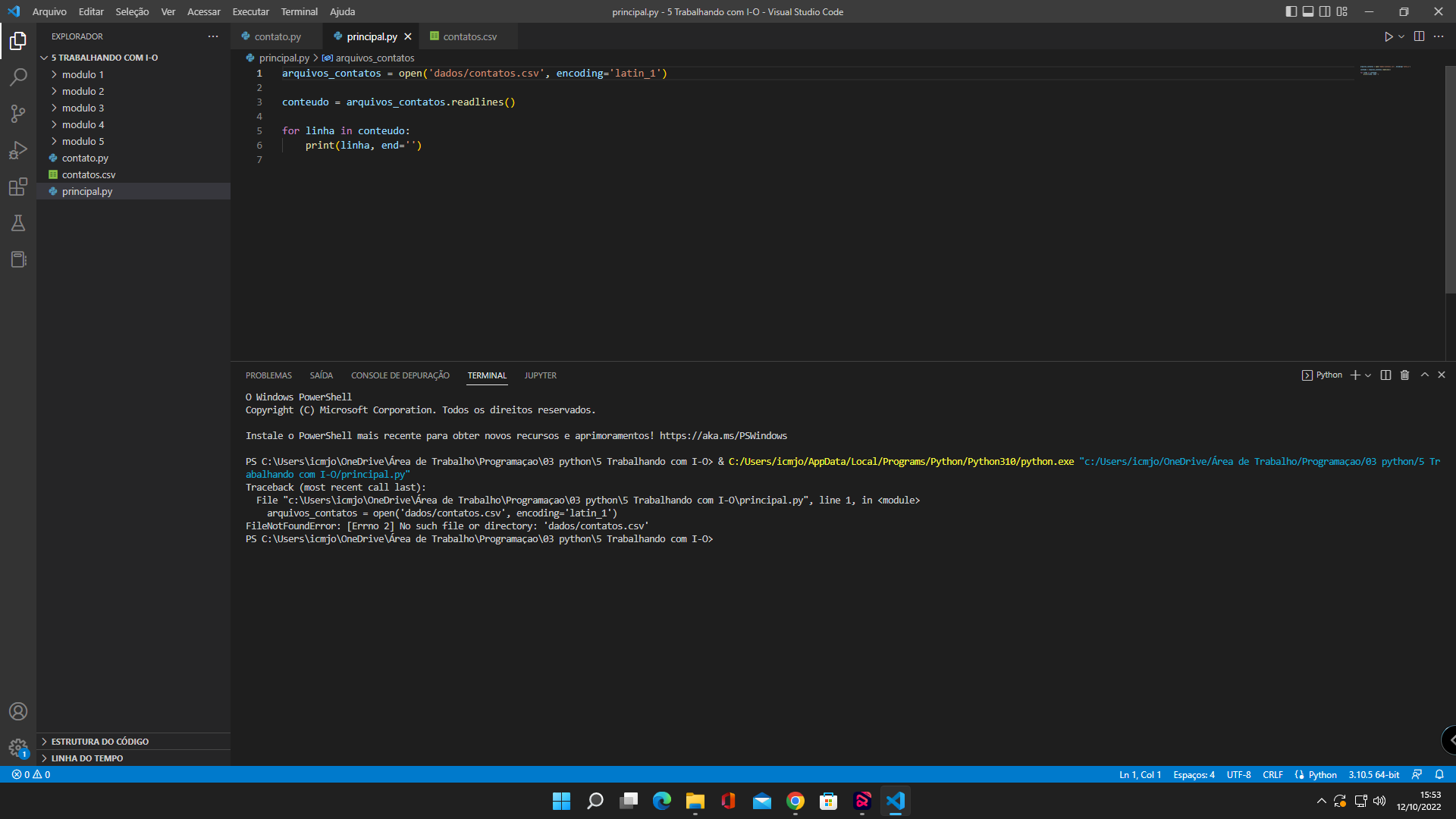Switch to the JUPYTER panel tab
1456x819 pixels.
[x=540, y=375]
